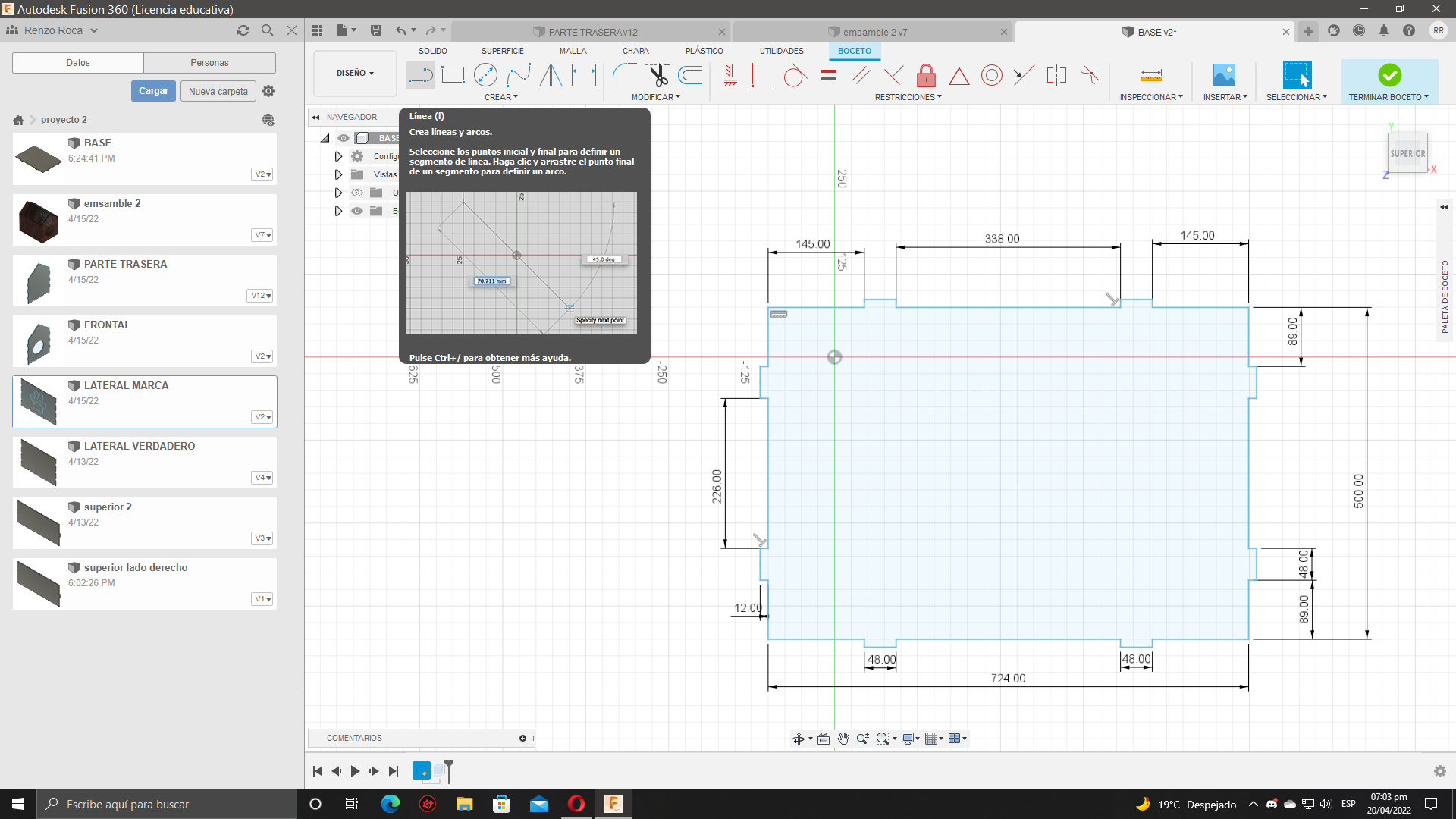Expand the Configuración node in navigator
1456x819 pixels.
[338, 156]
